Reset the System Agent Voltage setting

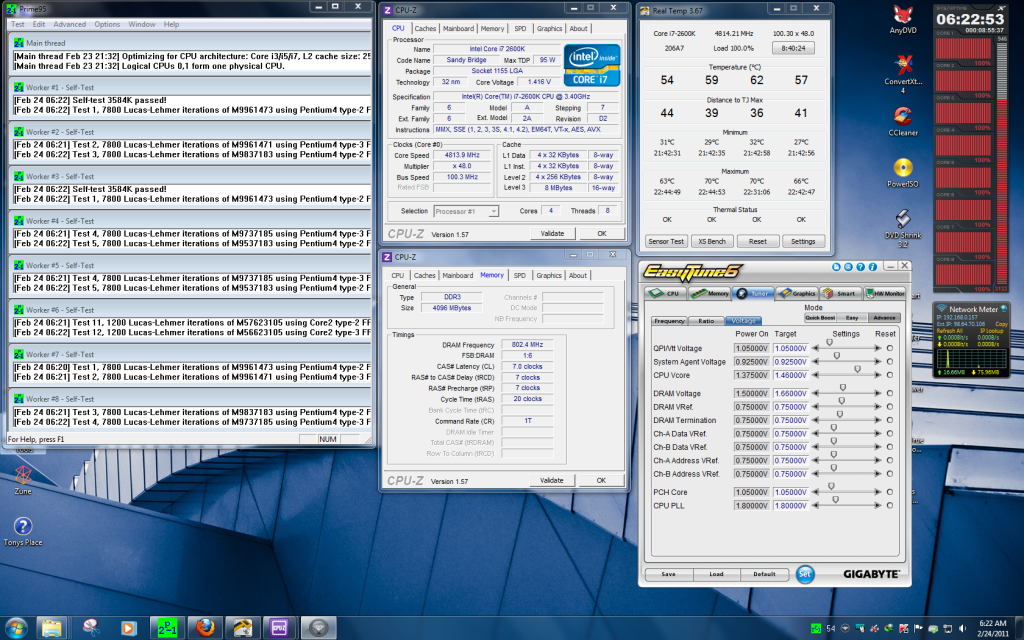coord(889,362)
